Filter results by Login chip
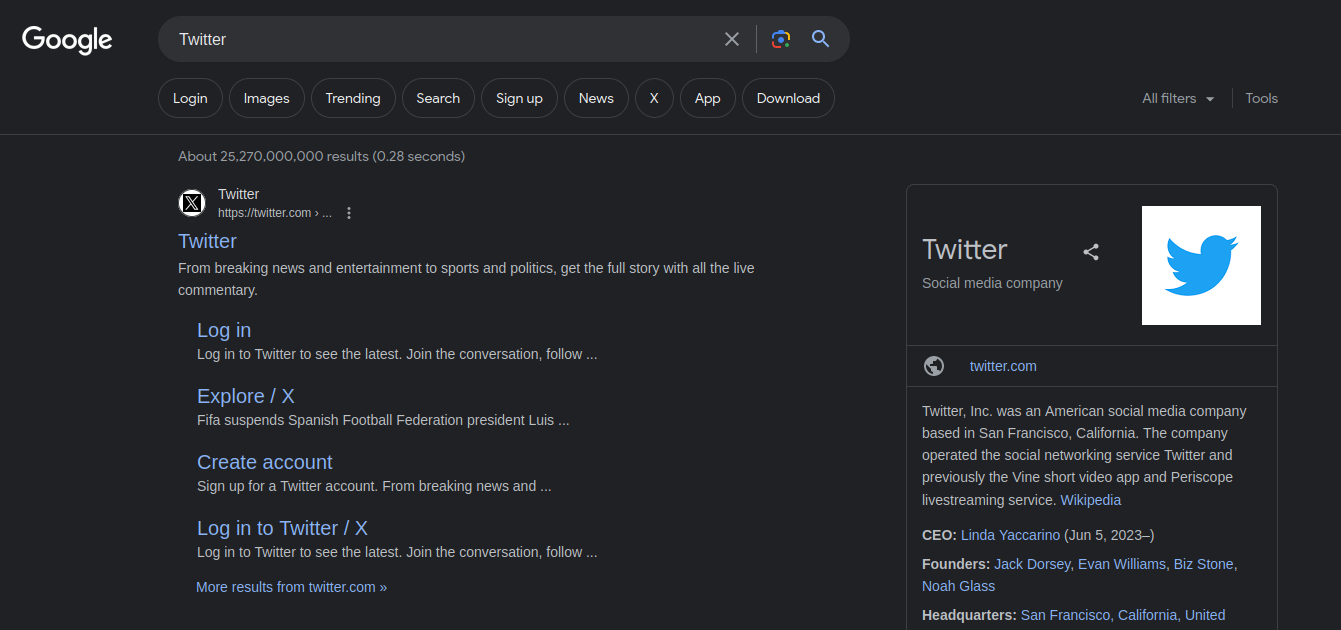The height and width of the screenshot is (630, 1341). [190, 98]
